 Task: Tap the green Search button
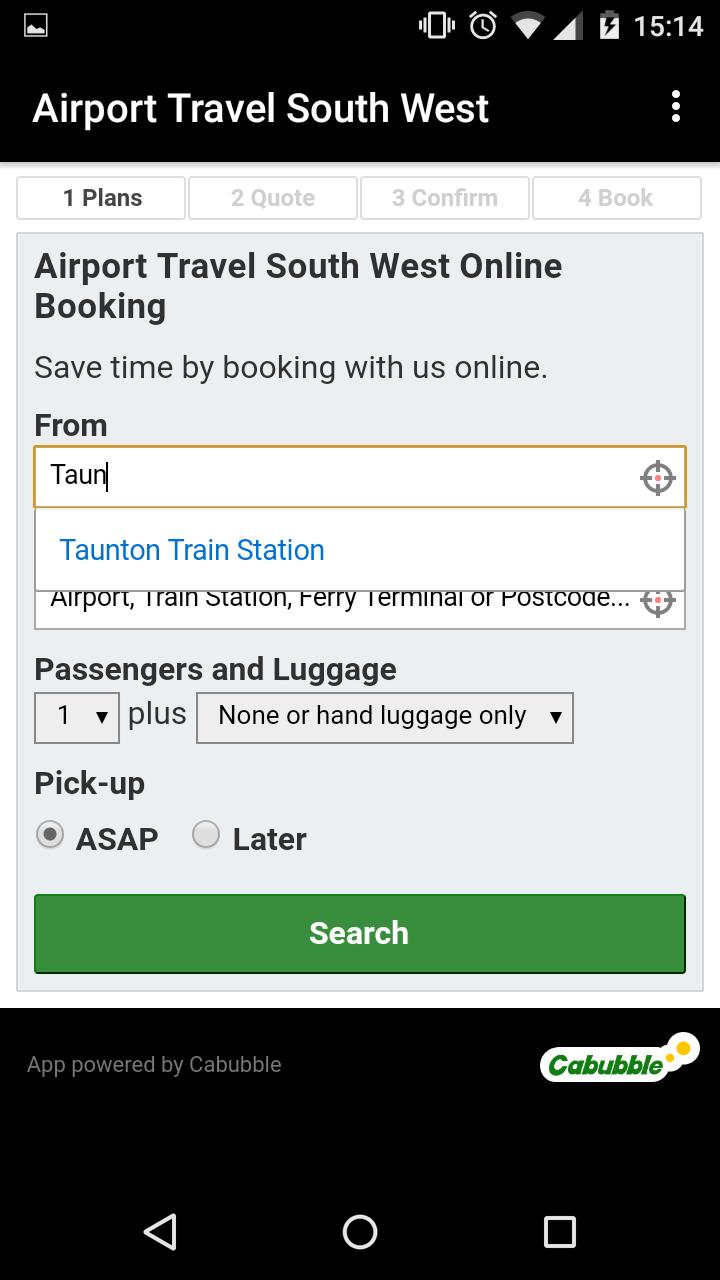[x=360, y=934]
